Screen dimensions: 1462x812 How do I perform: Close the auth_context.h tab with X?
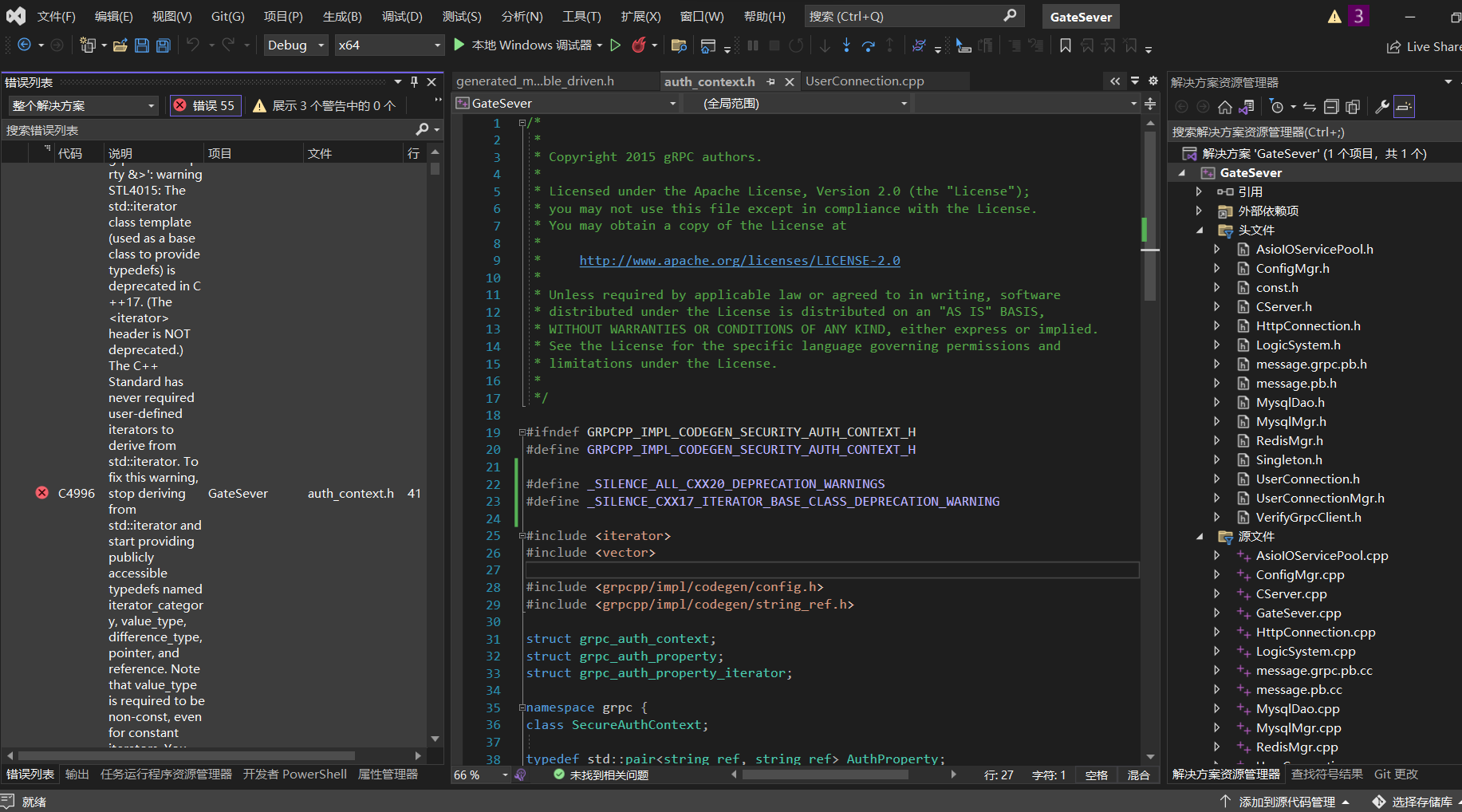point(789,81)
